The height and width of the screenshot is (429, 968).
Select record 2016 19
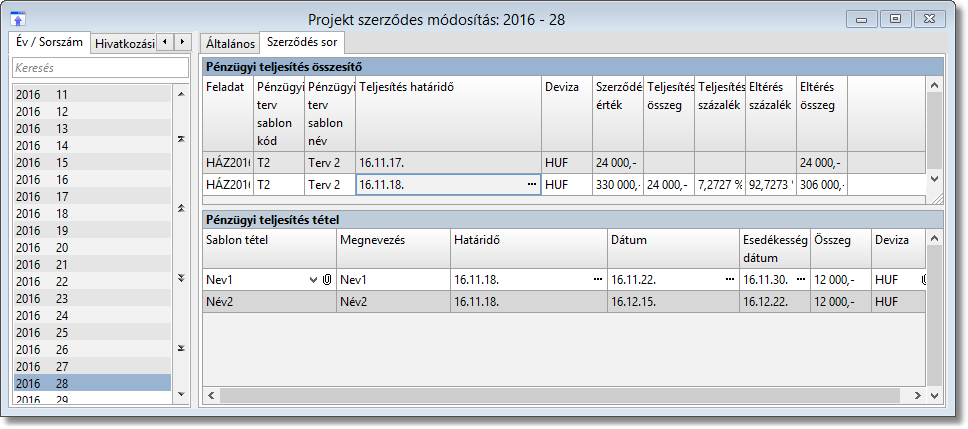(x=92, y=230)
